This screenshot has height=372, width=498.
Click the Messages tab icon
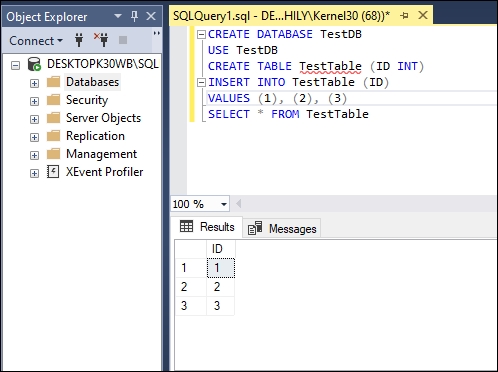[x=255, y=228]
